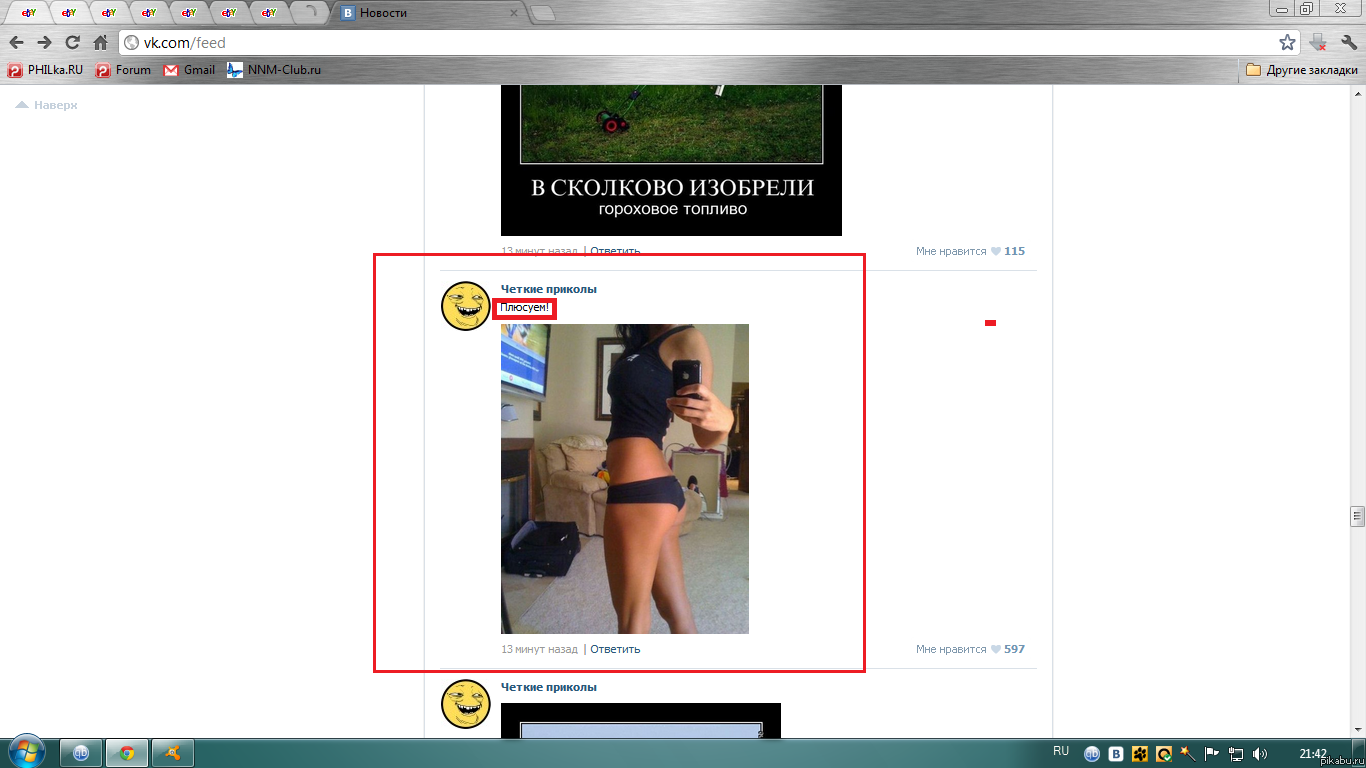1366x768 pixels.
Task: Open the volume speaker tray icon
Action: pyautogui.click(x=1260, y=754)
